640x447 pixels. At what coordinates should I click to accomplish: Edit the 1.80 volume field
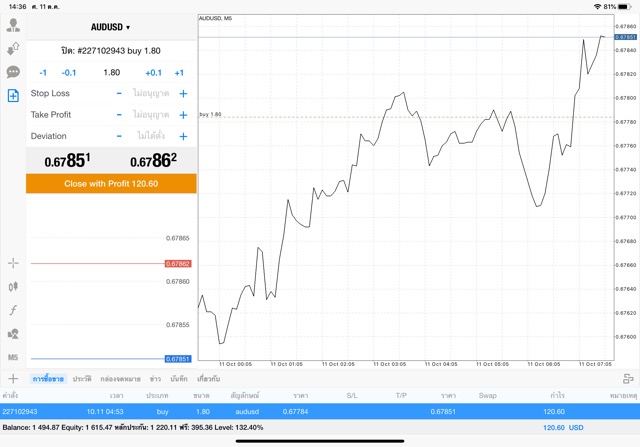(111, 73)
